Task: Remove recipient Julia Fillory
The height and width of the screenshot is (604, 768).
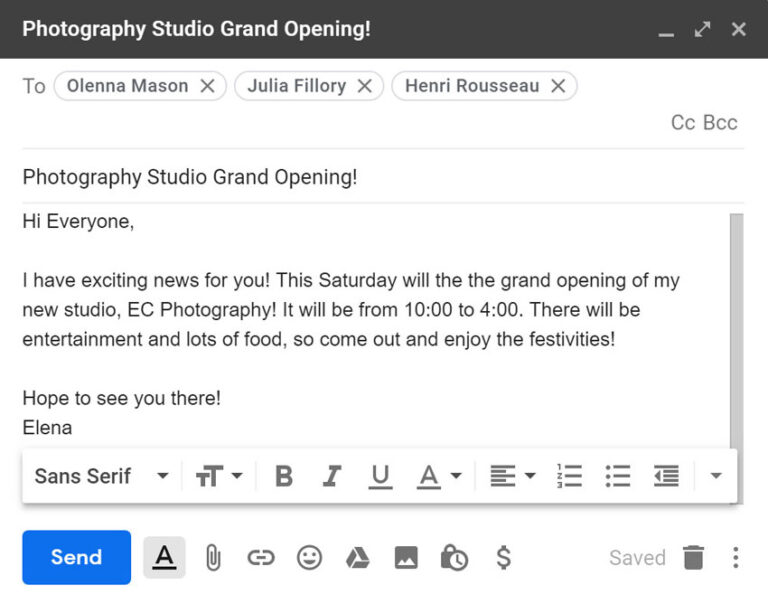Action: pyautogui.click(x=364, y=86)
